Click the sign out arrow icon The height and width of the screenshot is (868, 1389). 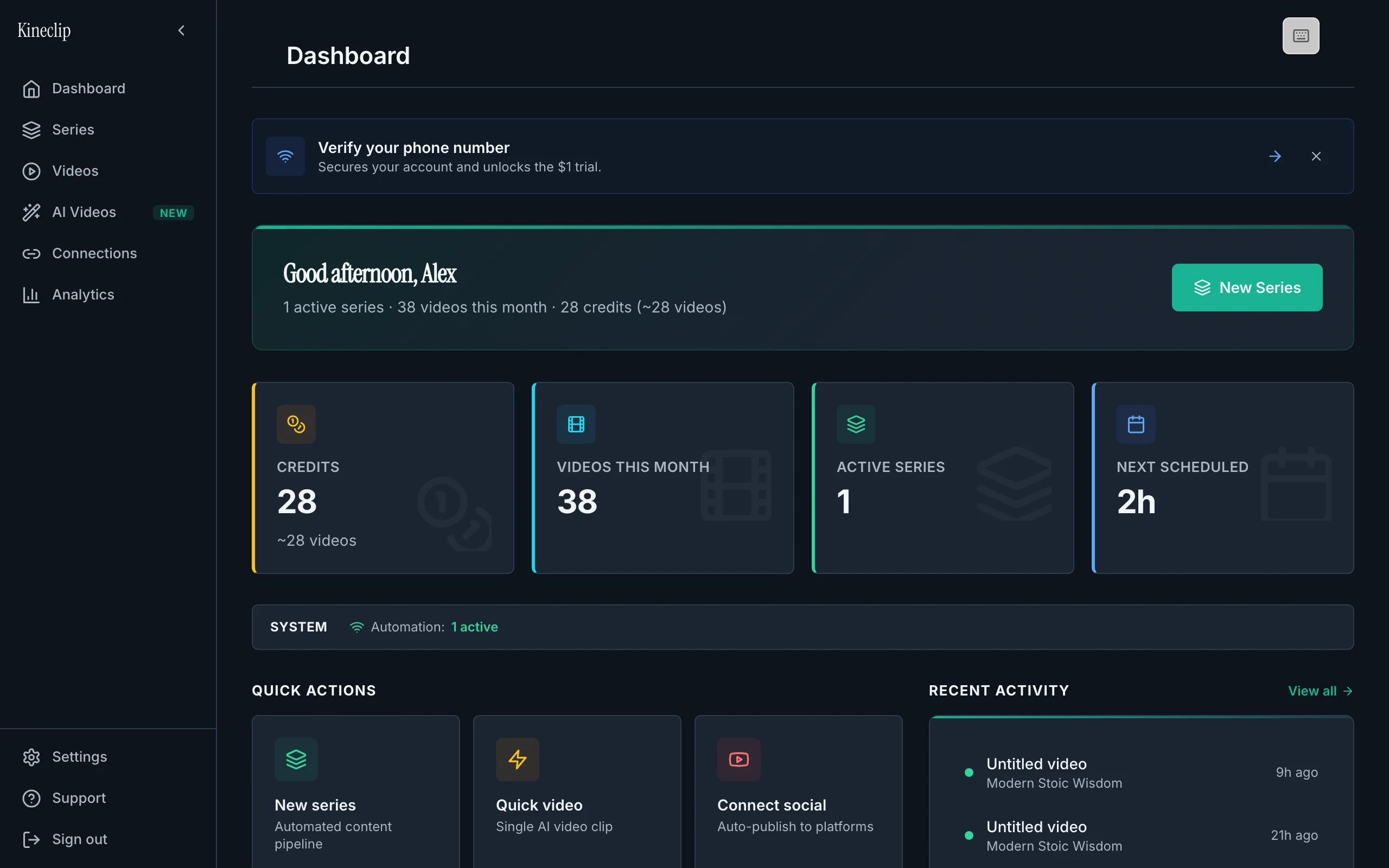pyautogui.click(x=31, y=840)
